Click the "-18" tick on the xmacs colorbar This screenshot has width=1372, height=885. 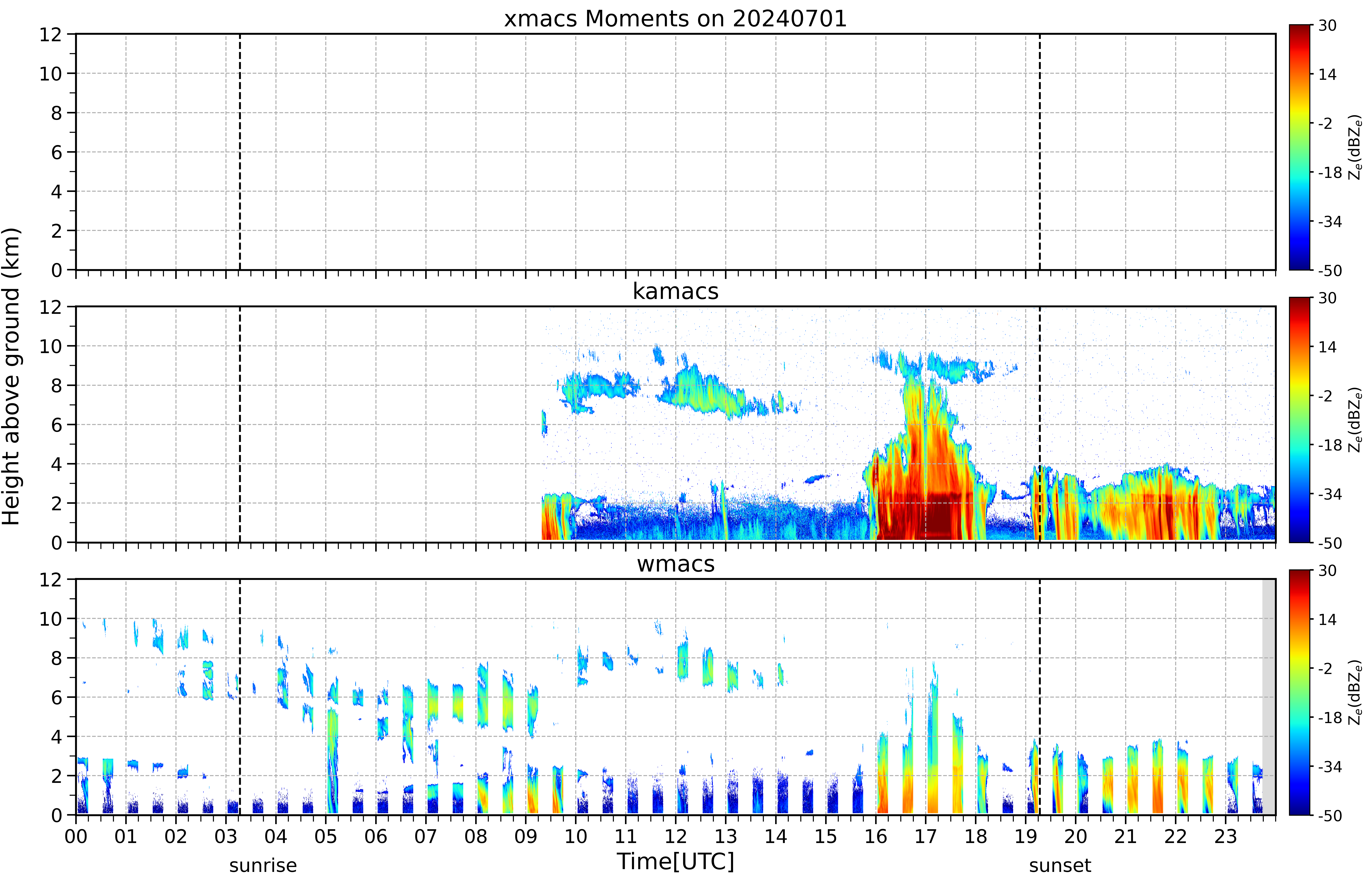tap(1330, 172)
